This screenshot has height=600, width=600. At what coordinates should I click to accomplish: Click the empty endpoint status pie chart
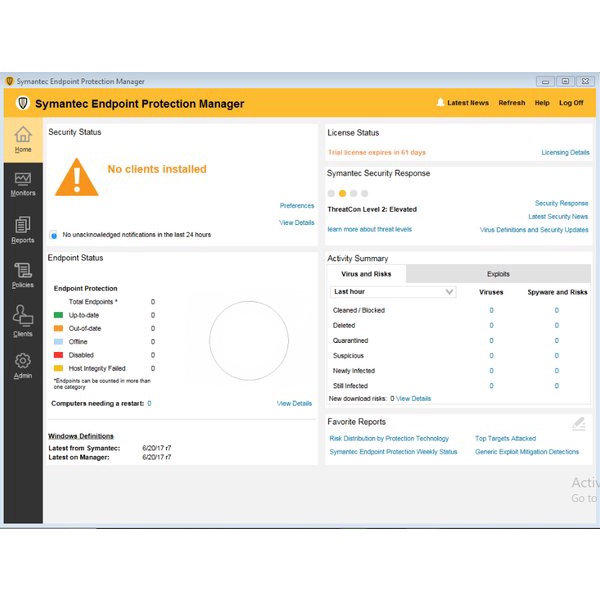pos(249,341)
